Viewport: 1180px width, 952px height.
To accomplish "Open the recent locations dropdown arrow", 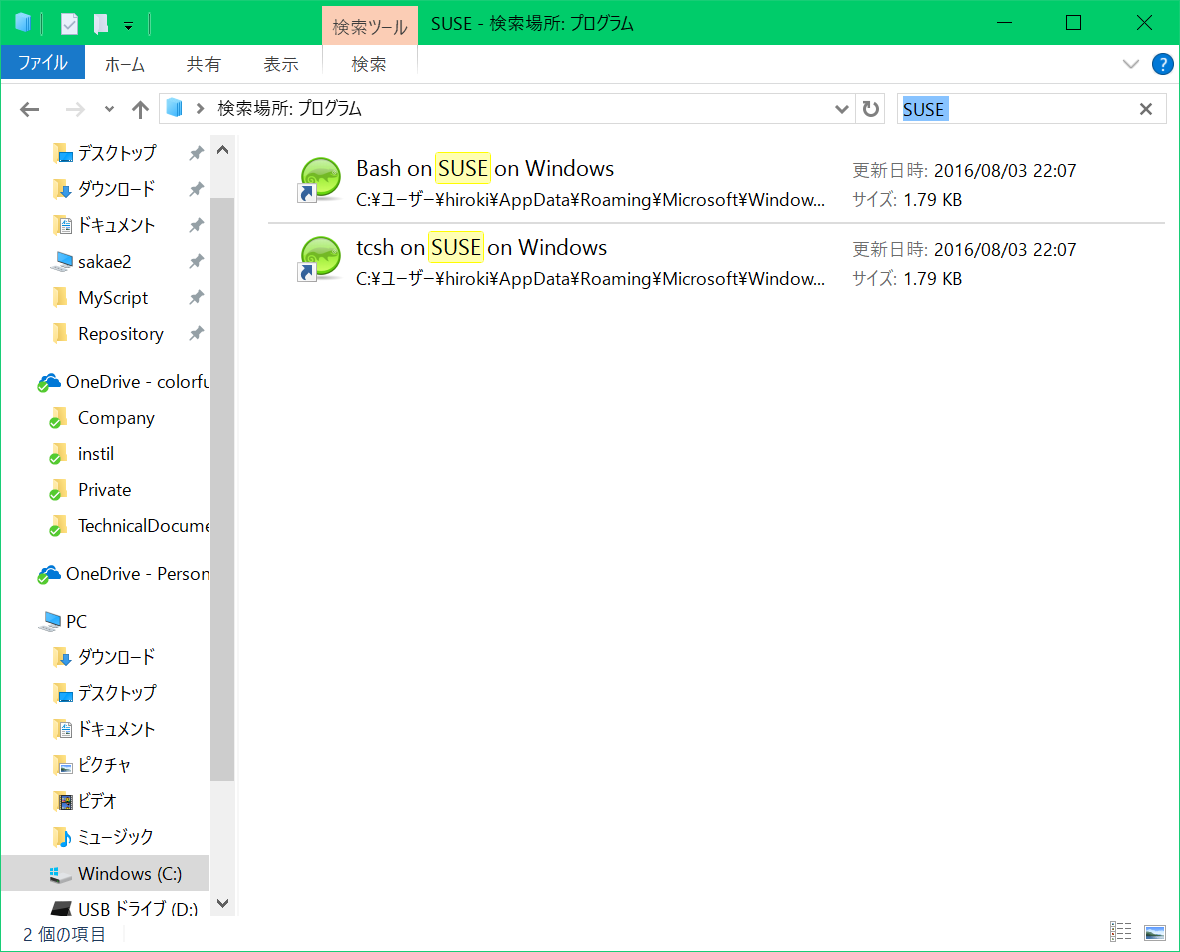I will pyautogui.click(x=109, y=110).
